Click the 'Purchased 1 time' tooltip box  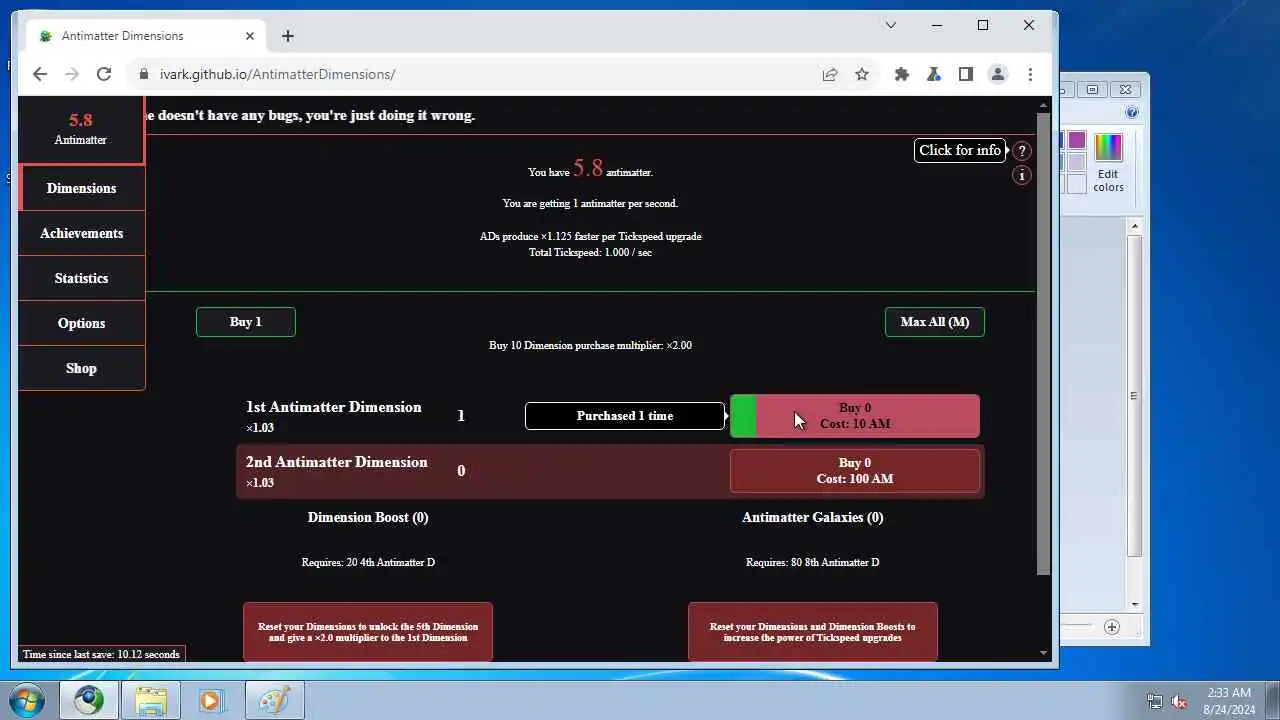click(625, 416)
